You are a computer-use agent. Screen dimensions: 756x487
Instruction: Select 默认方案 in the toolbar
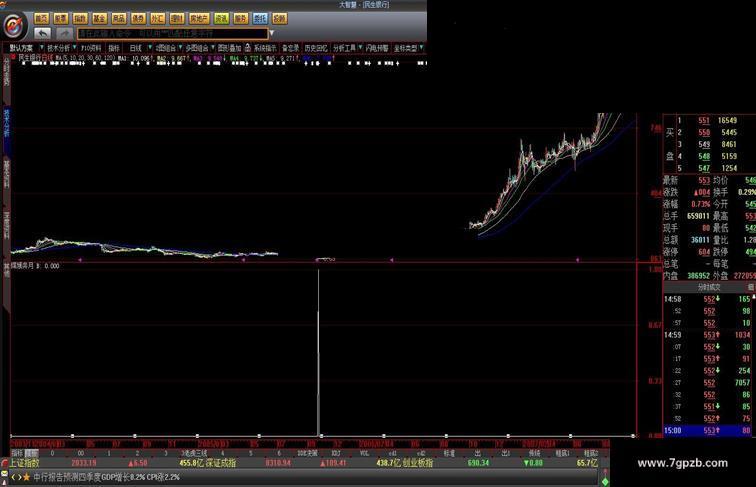(21, 48)
